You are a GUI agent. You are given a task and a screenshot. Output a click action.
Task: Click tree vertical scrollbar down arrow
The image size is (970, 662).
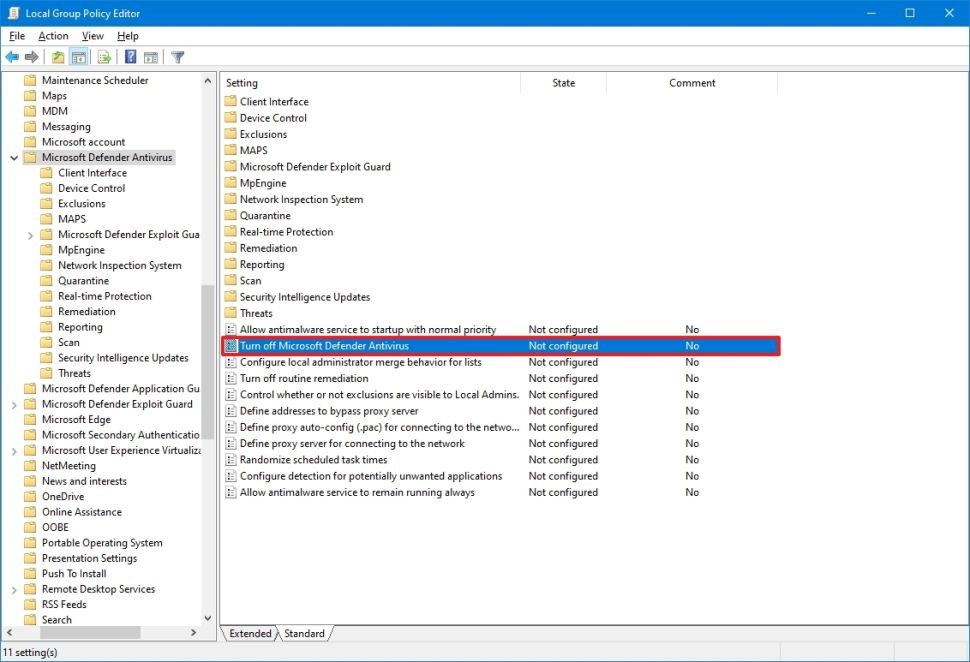coord(208,619)
